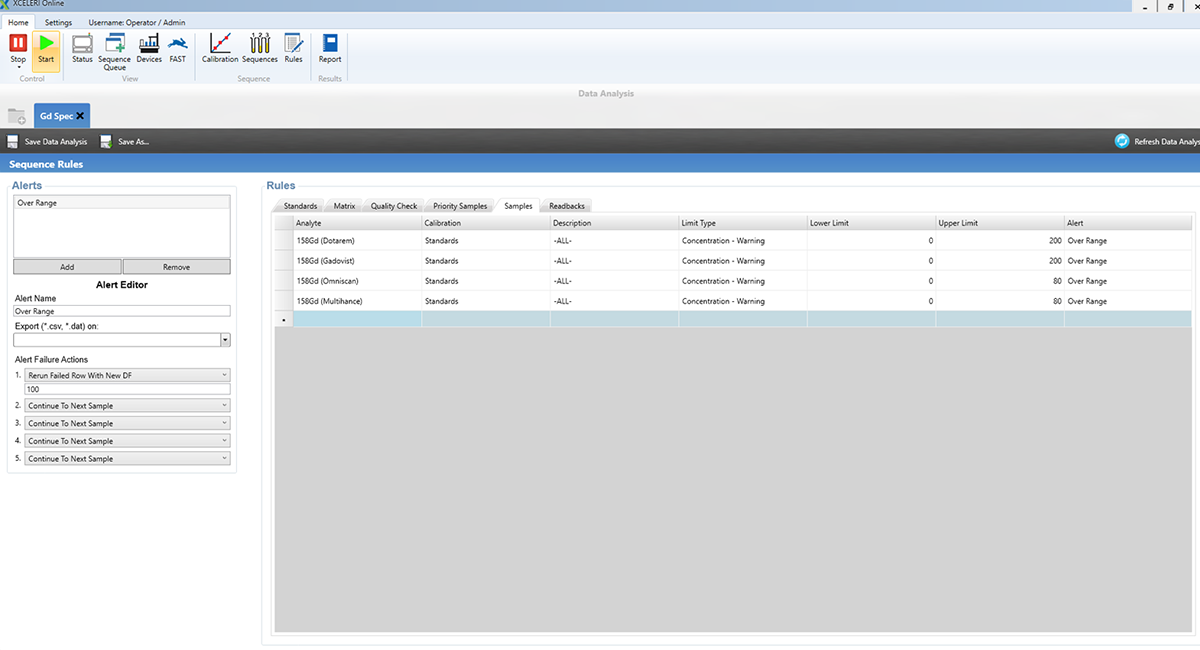This screenshot has width=1200, height=650.
Task: Select the 158Gd (Omniscan) analyte cell
Action: click(x=357, y=281)
